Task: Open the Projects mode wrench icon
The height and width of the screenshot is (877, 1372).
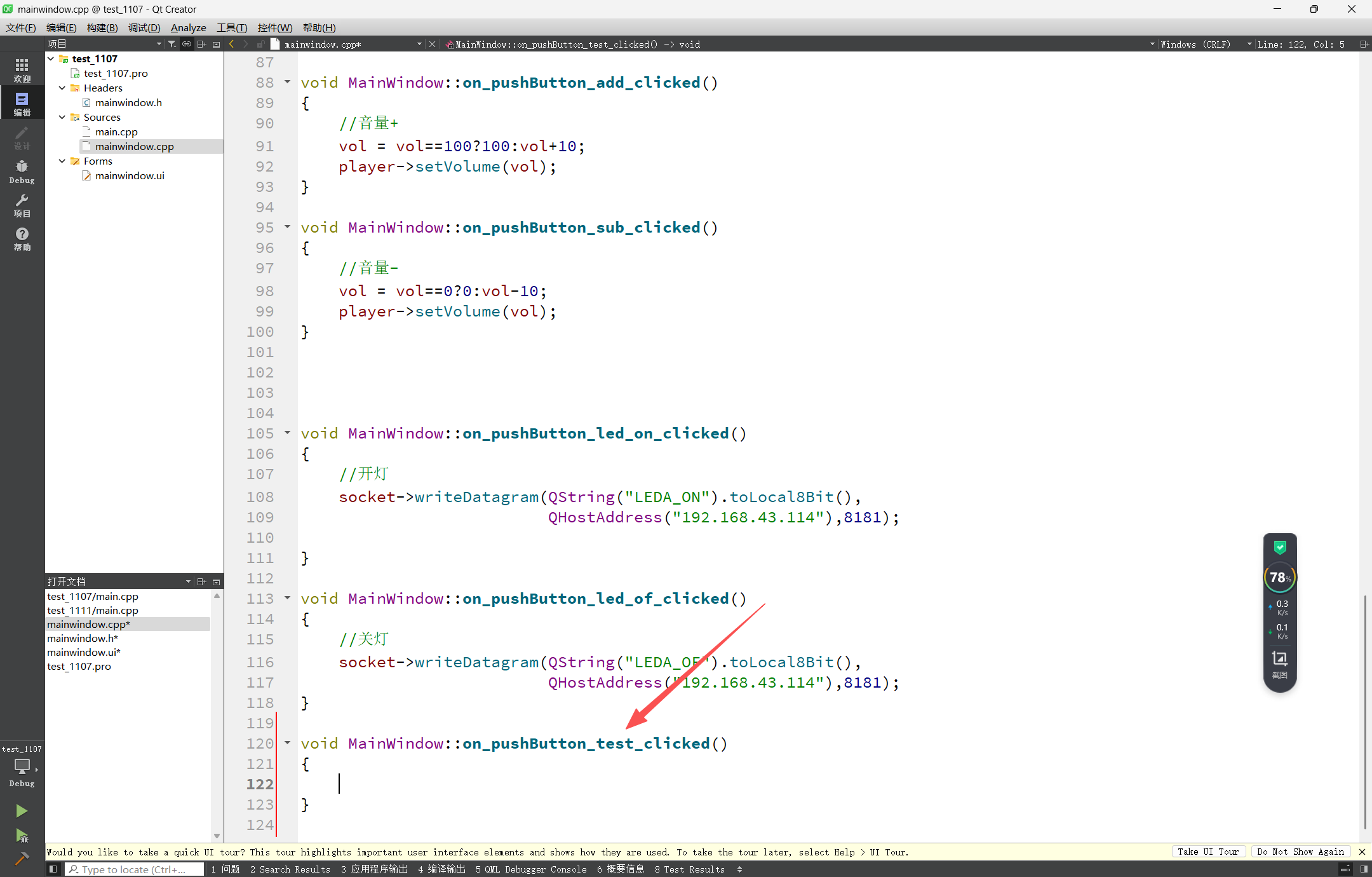Action: pyautogui.click(x=22, y=205)
